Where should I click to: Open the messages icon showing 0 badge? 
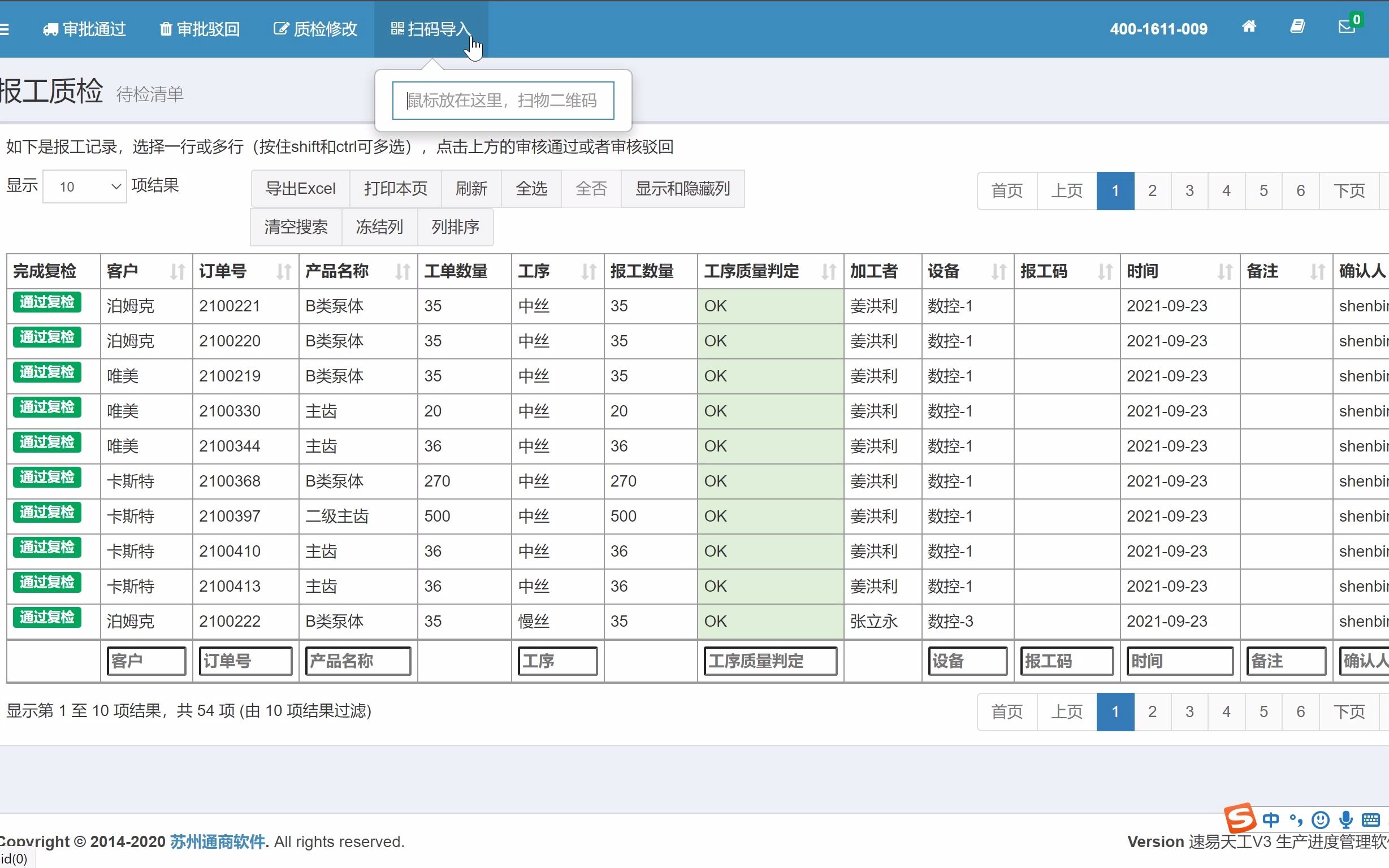1345,27
